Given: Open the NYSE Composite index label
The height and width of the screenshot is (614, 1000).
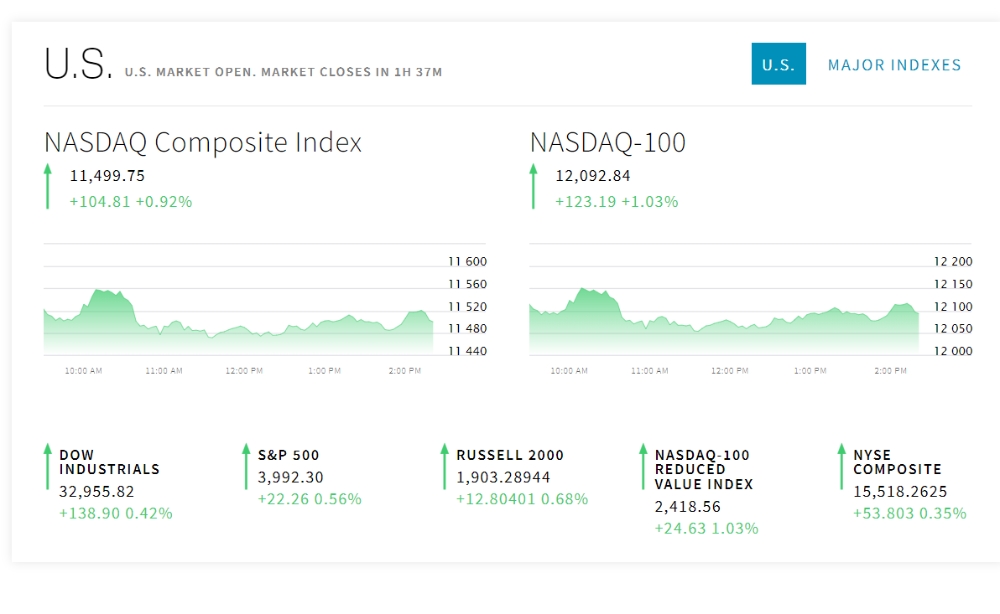Looking at the screenshot, I should [x=897, y=462].
